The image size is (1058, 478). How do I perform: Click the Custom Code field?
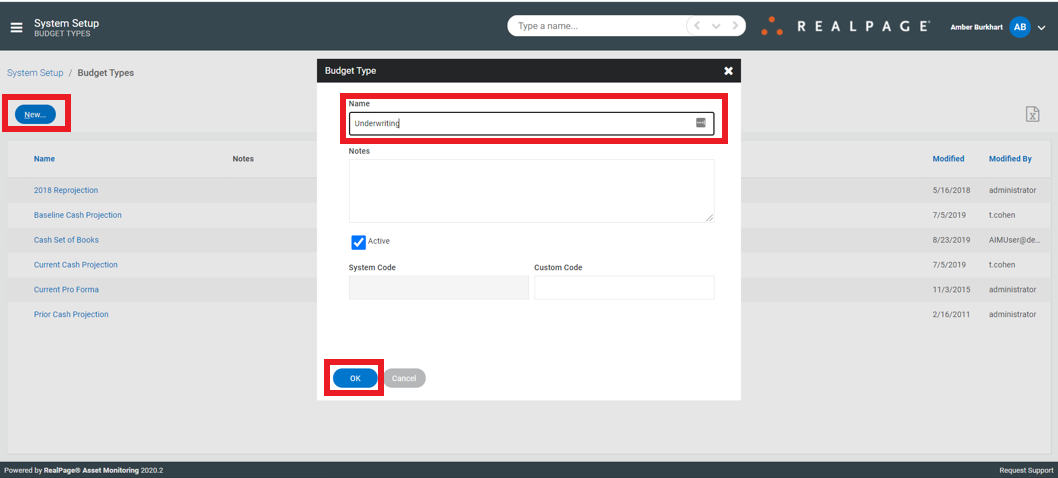click(x=624, y=288)
